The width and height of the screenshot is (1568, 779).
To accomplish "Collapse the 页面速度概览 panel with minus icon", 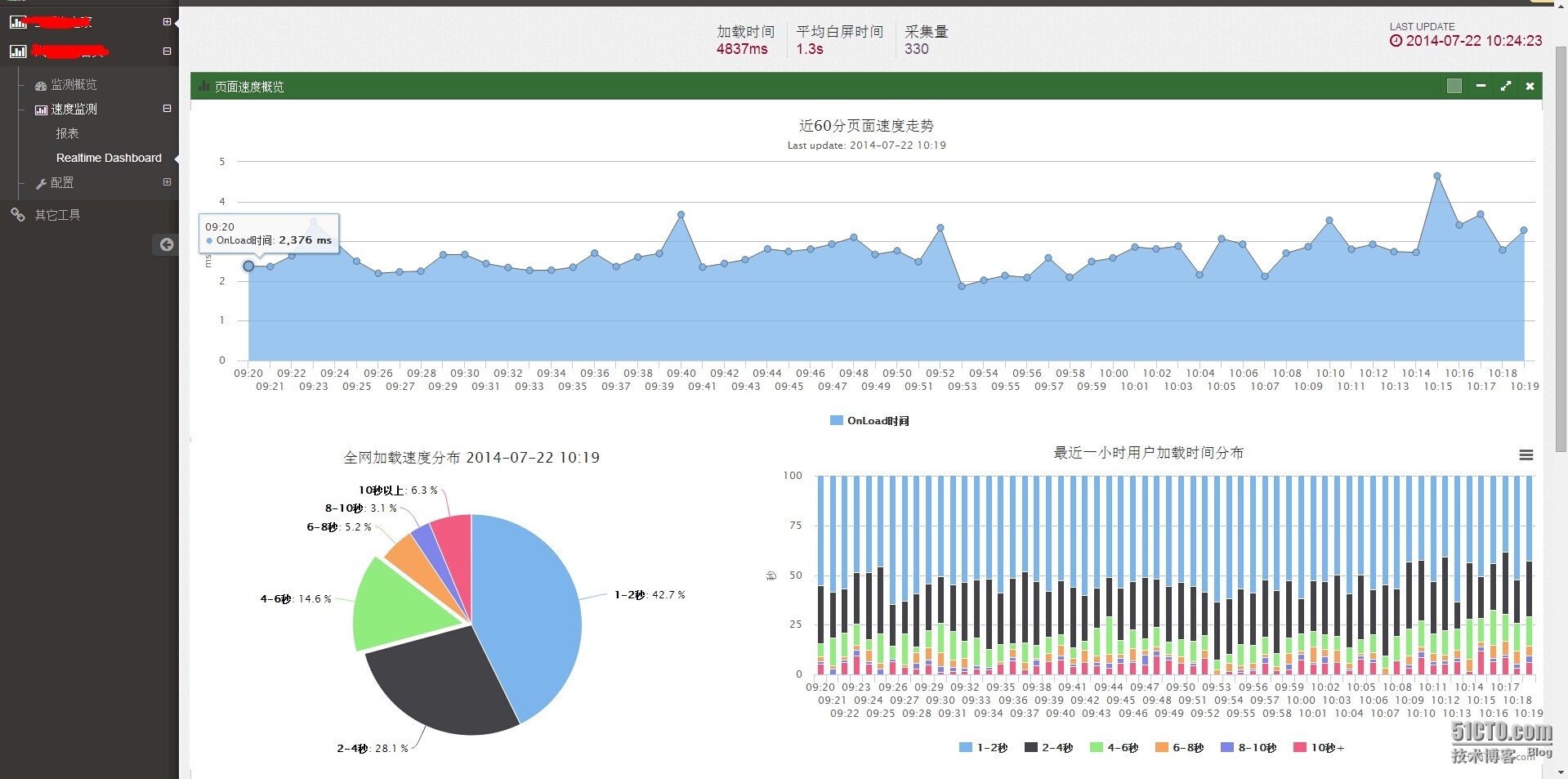I will coord(1481,86).
